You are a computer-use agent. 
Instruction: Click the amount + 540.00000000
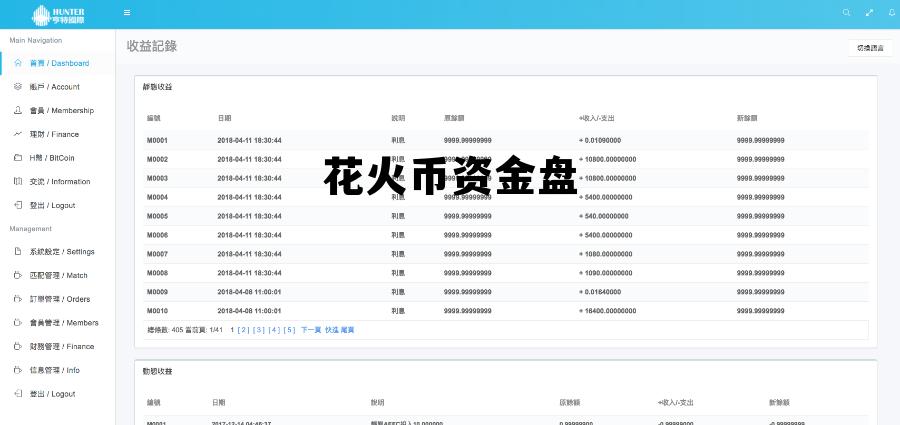click(603, 216)
